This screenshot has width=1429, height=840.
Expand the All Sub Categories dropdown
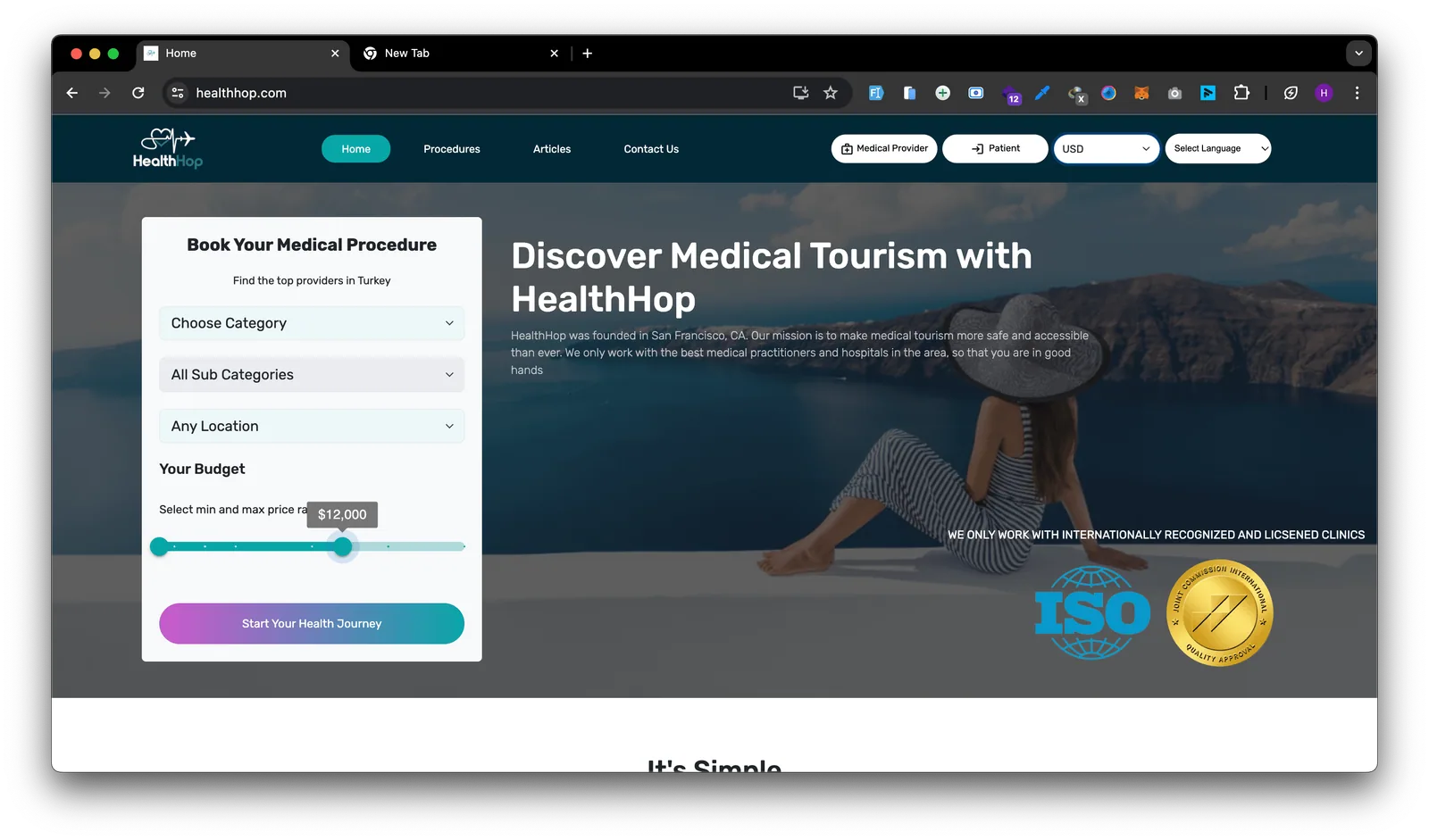click(312, 375)
